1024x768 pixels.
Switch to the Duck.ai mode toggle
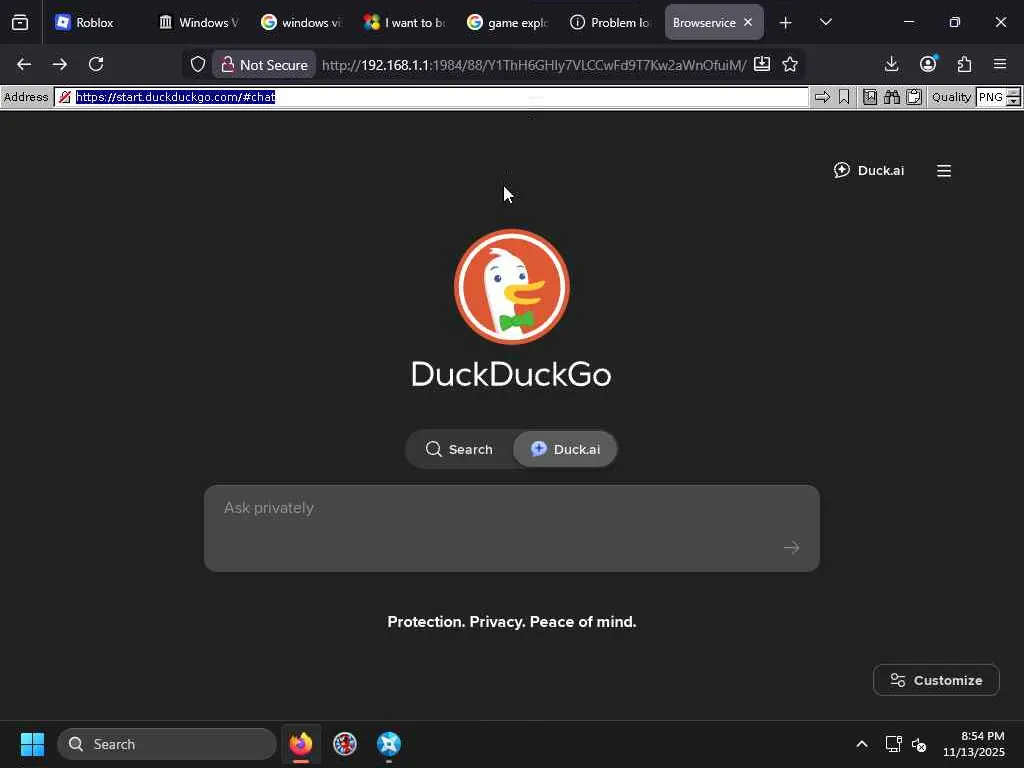(x=566, y=449)
